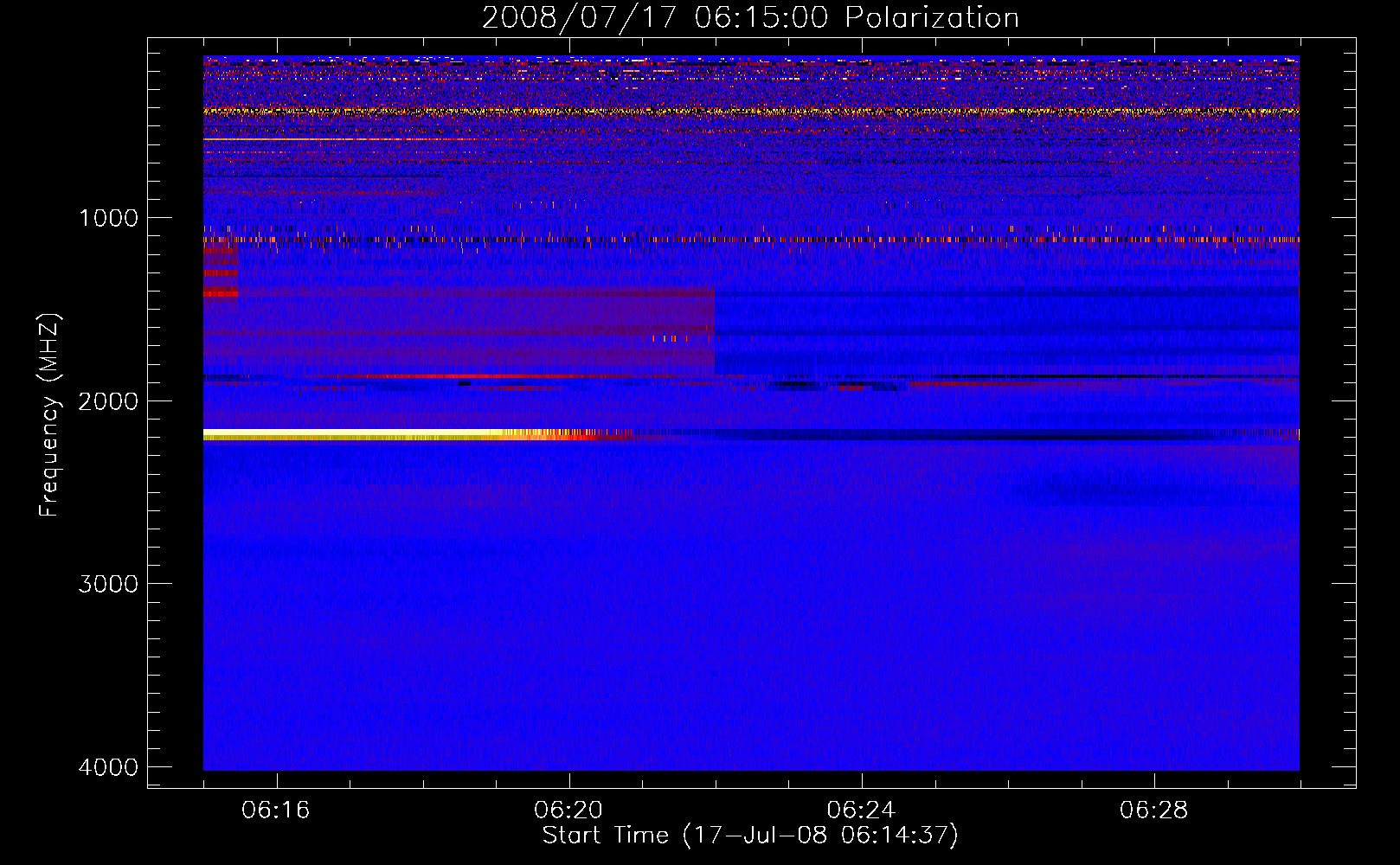The height and width of the screenshot is (865, 1400).
Task: Click the 4000 frequency tick label
Action: [x=108, y=767]
